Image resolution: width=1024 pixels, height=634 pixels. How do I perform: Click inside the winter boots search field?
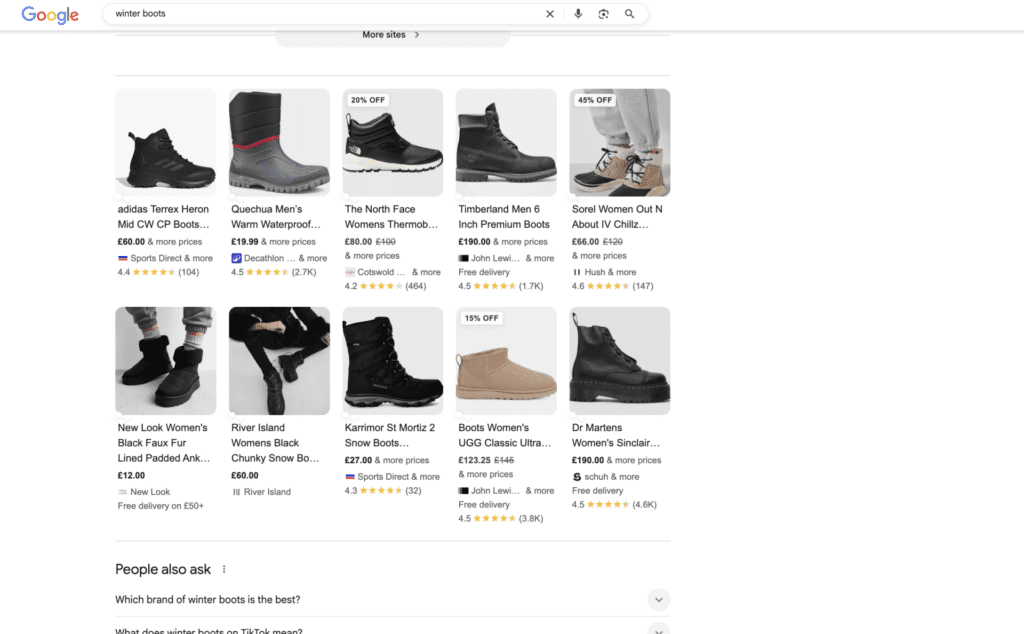click(300, 15)
